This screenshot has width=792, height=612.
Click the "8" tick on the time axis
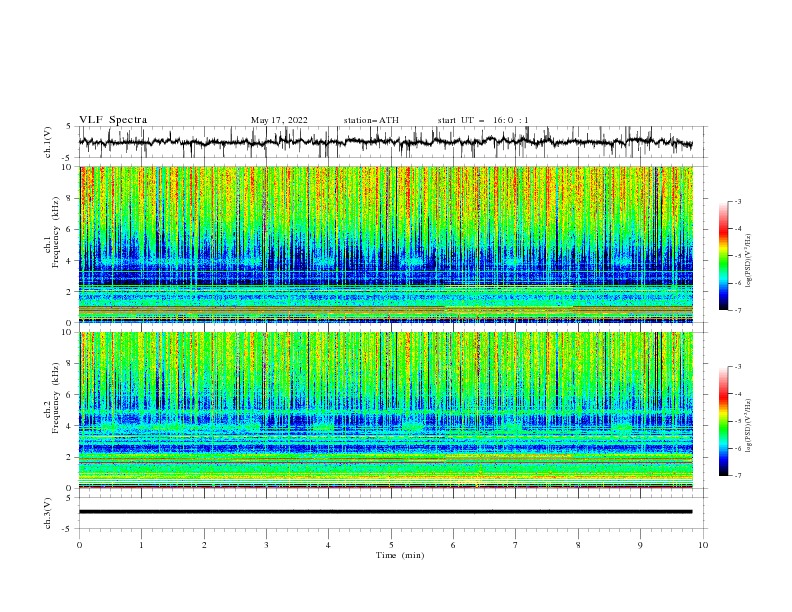pos(578,545)
